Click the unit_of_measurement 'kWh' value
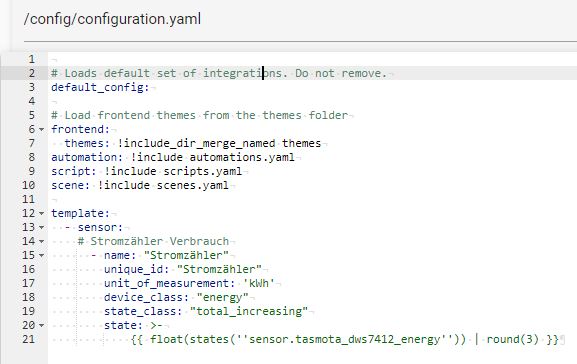The height and width of the screenshot is (364, 577). [259, 283]
